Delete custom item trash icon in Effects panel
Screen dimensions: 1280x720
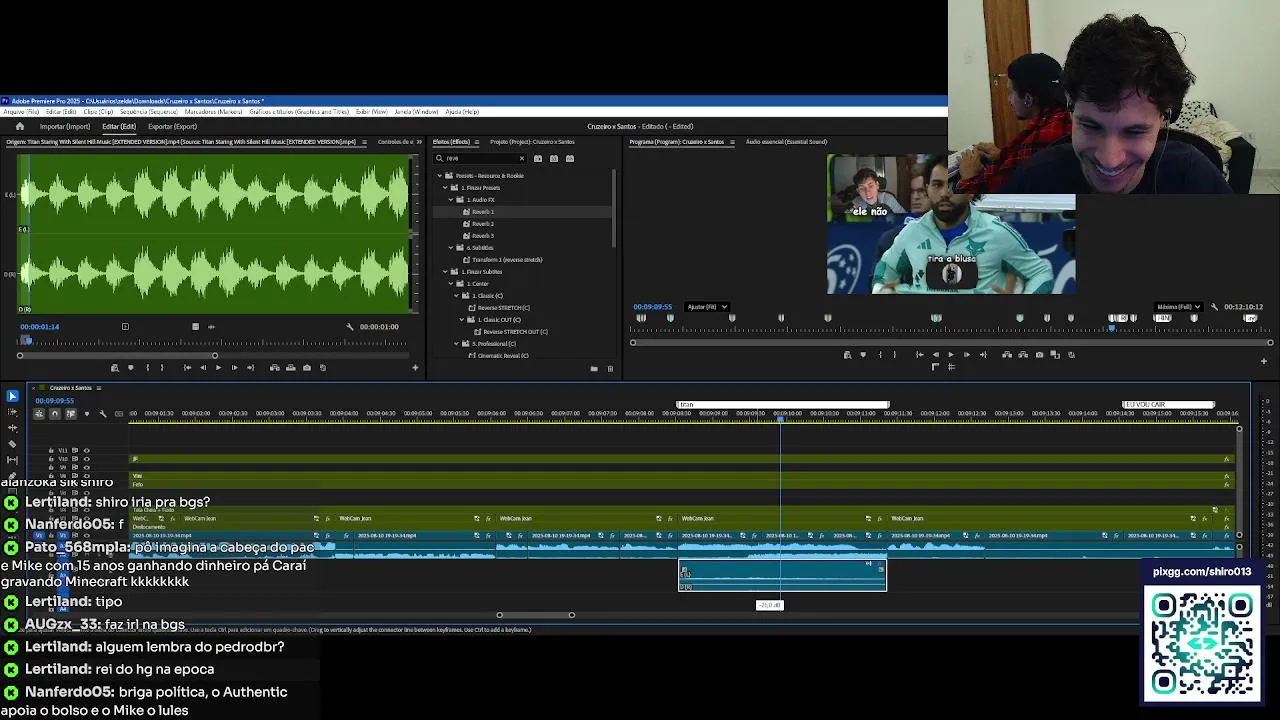click(610, 369)
